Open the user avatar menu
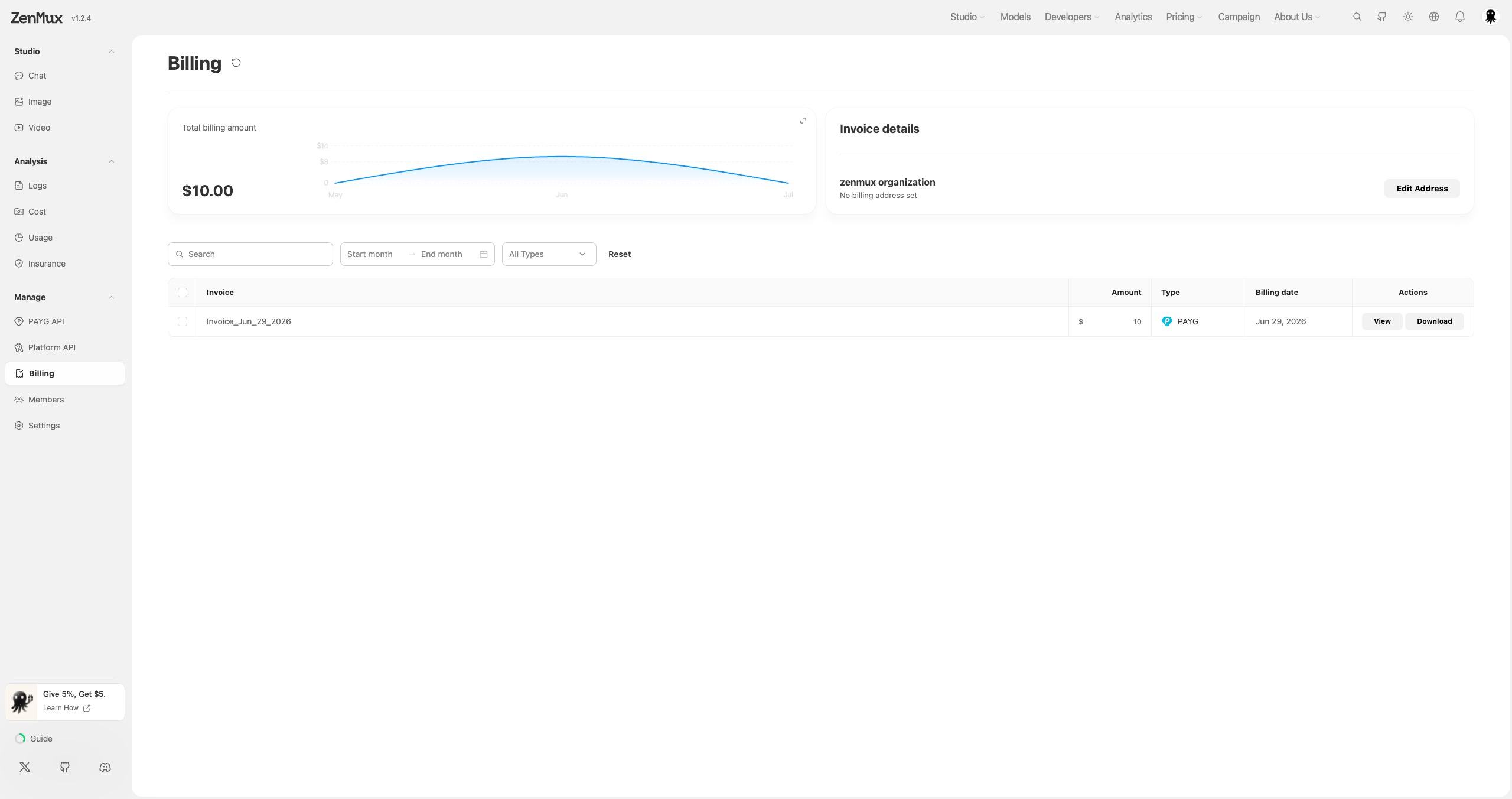Viewport: 1512px width, 799px height. coord(1491,17)
